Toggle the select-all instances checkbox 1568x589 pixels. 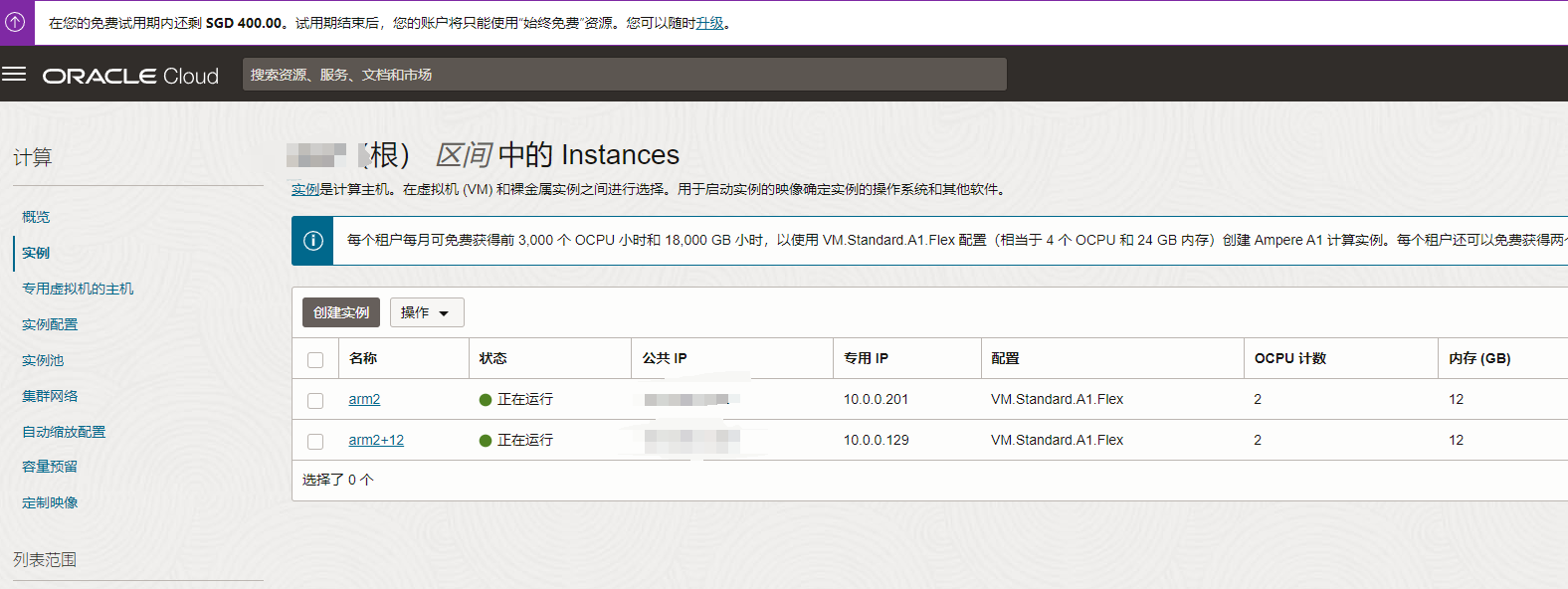(315, 360)
